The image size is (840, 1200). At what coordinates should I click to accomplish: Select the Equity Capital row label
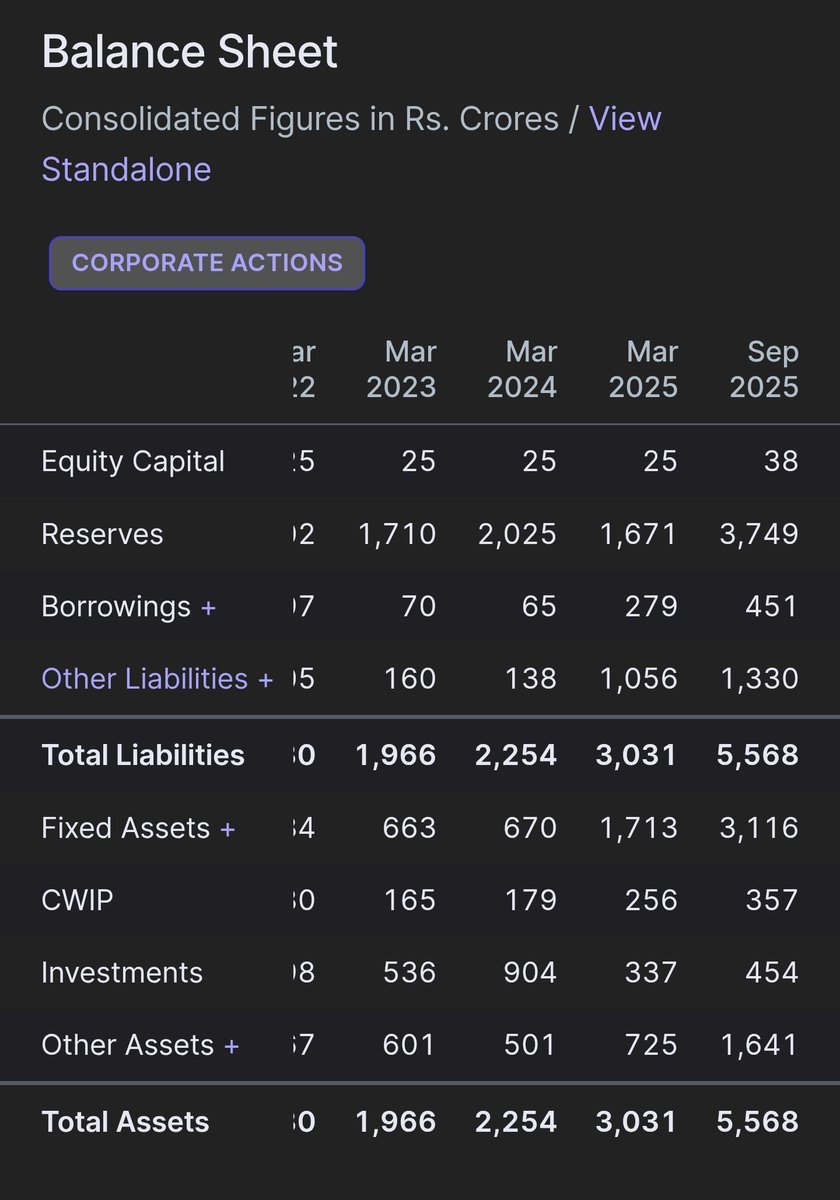[133, 462]
